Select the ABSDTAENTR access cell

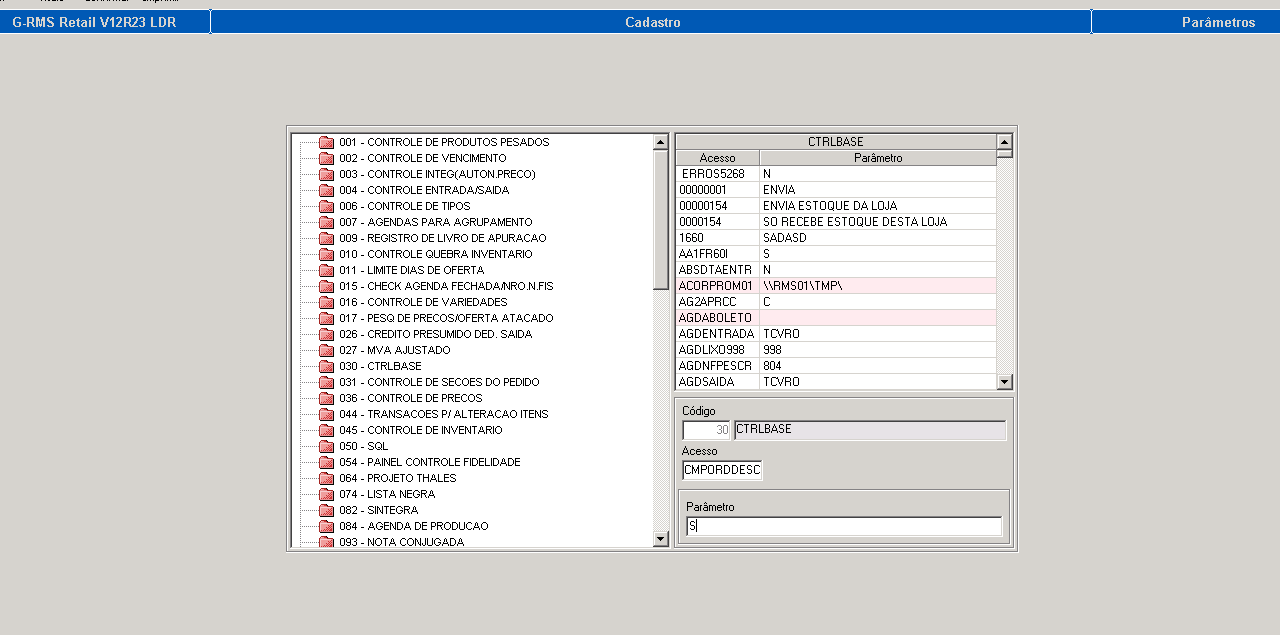(x=717, y=270)
